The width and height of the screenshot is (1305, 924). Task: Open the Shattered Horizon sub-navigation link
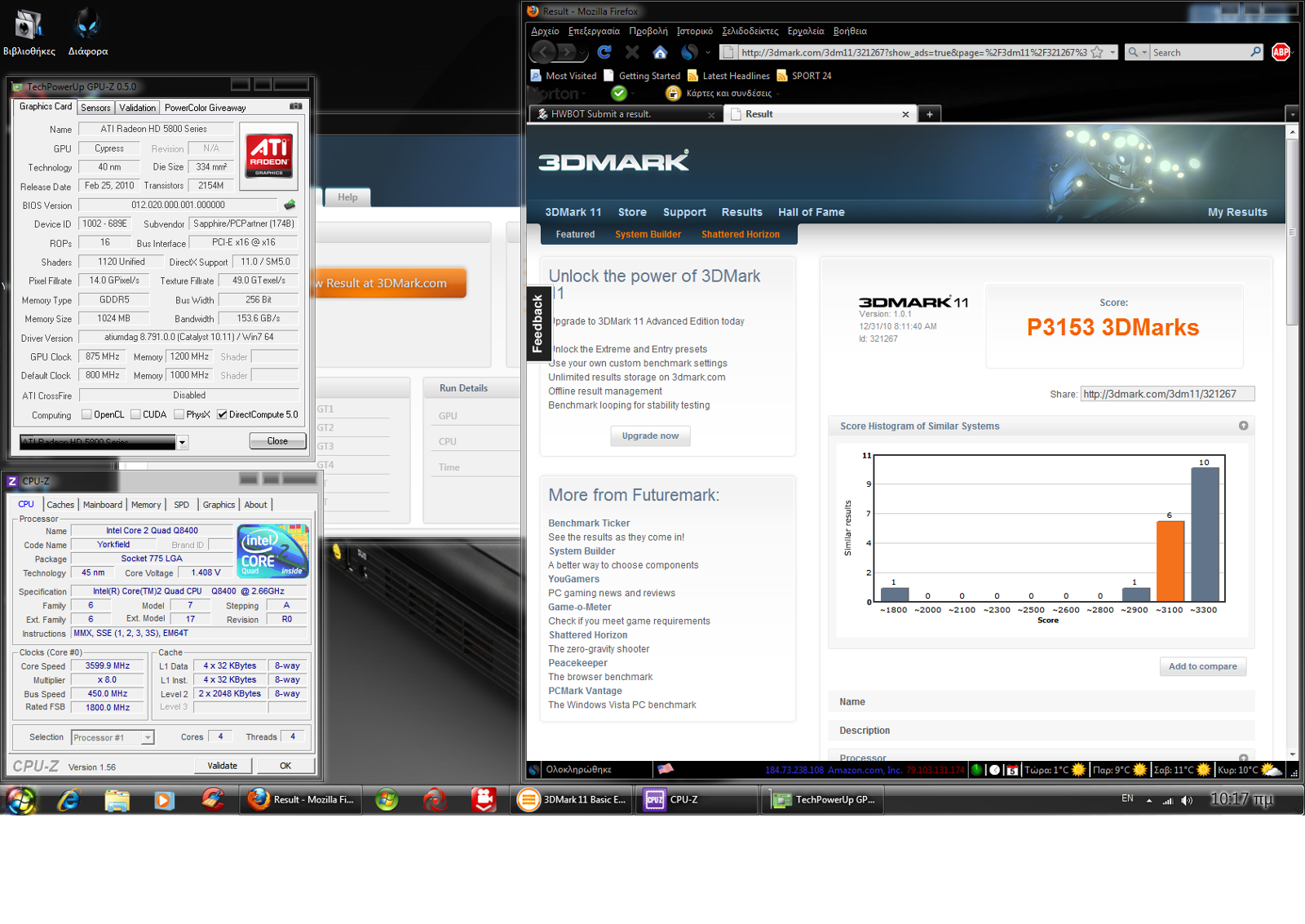(740, 234)
